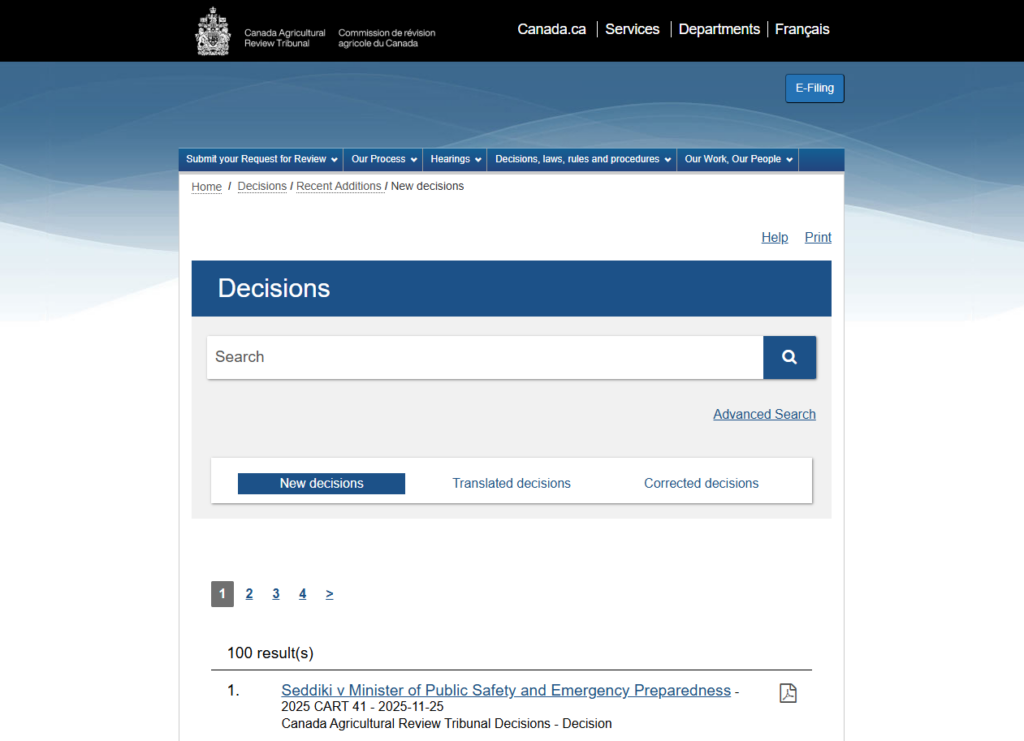Image resolution: width=1024 pixels, height=741 pixels.
Task: Click inside the Search text field
Action: pyautogui.click(x=484, y=357)
